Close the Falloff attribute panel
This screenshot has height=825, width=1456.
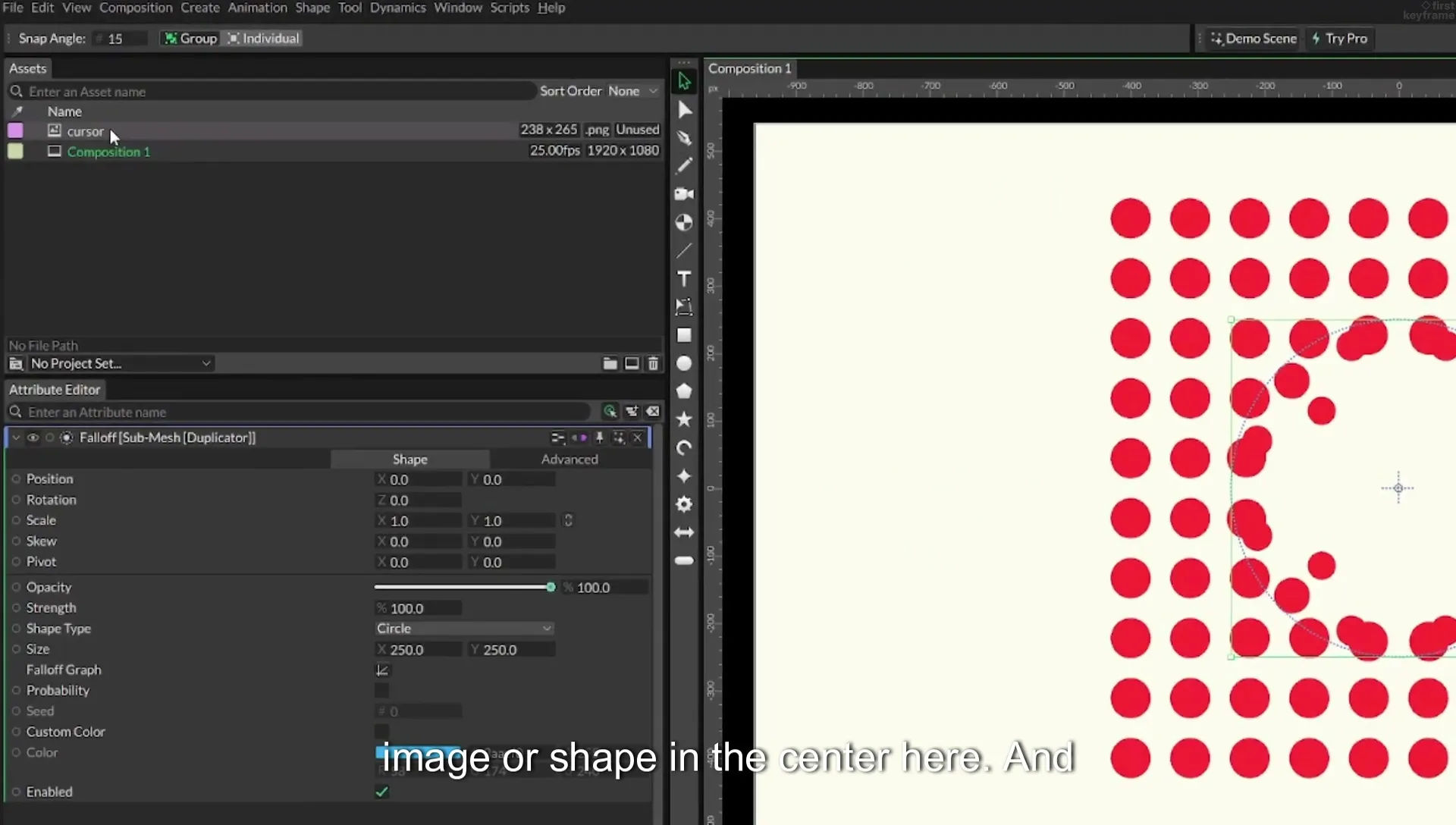pyautogui.click(x=638, y=438)
